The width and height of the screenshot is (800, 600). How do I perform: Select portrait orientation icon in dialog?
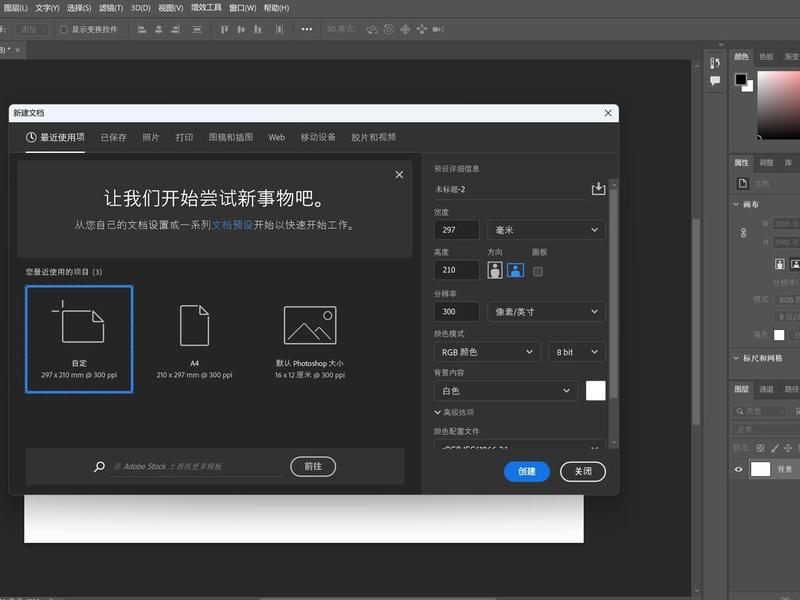tap(495, 270)
